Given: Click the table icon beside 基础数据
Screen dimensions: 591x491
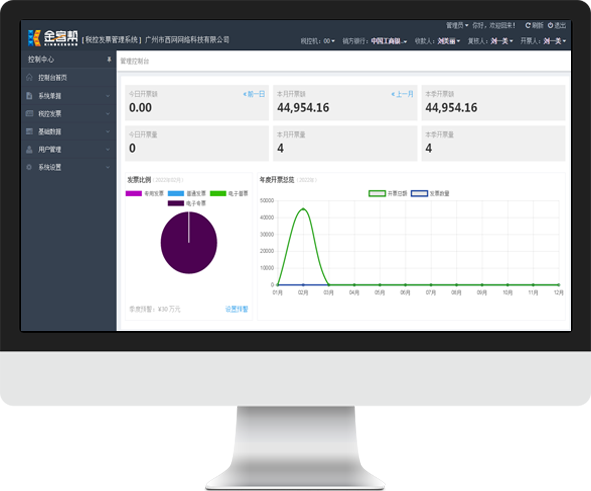Looking at the screenshot, I should point(29,131).
